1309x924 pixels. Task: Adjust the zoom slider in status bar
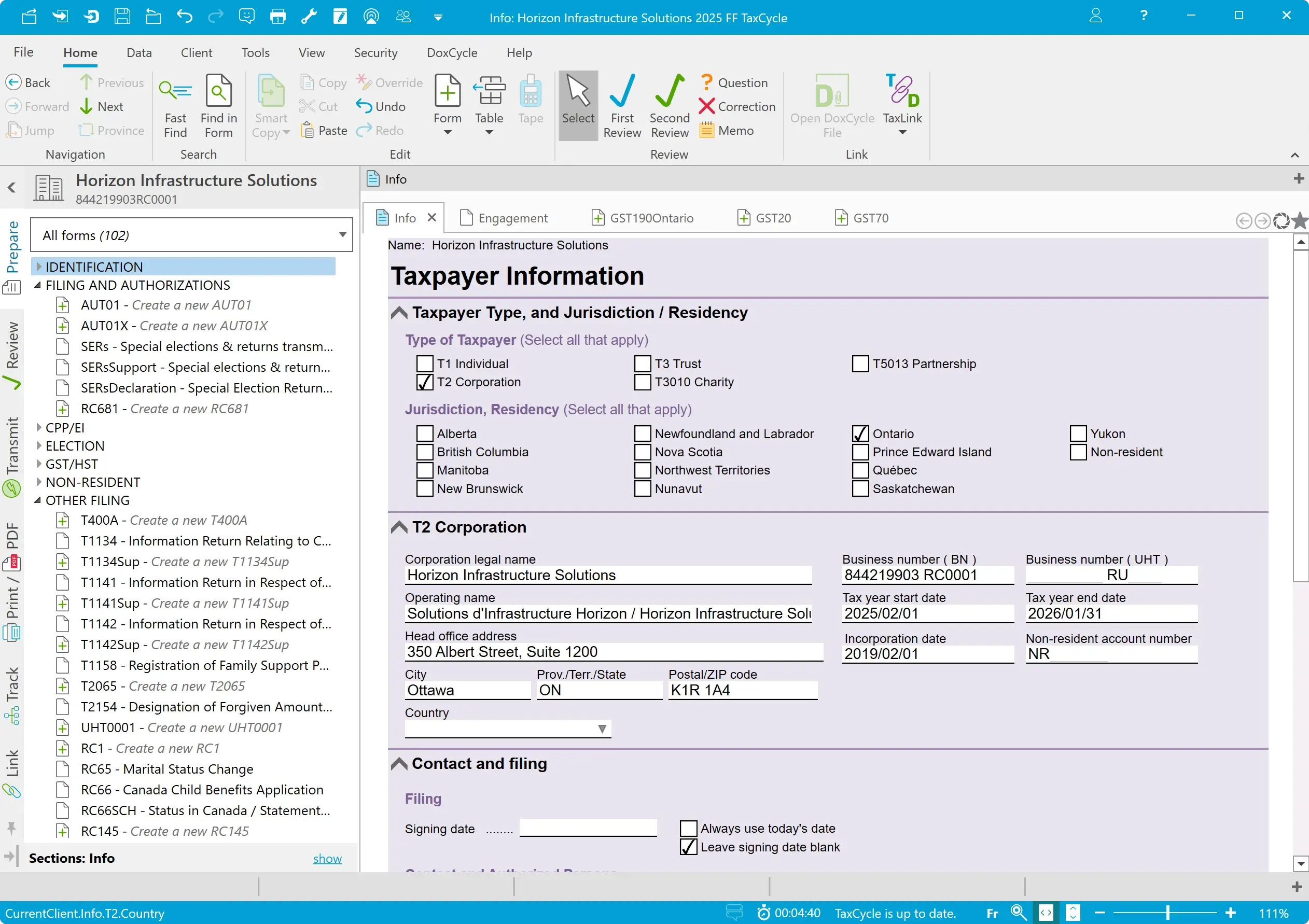click(1167, 913)
